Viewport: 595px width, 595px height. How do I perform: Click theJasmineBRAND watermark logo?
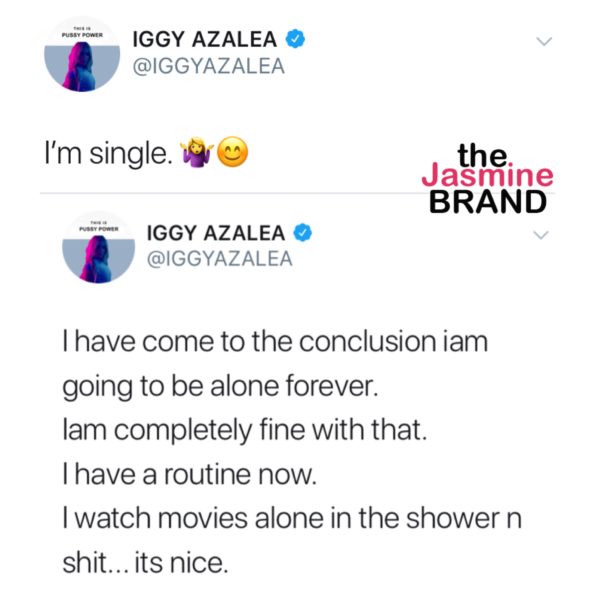pos(487,178)
